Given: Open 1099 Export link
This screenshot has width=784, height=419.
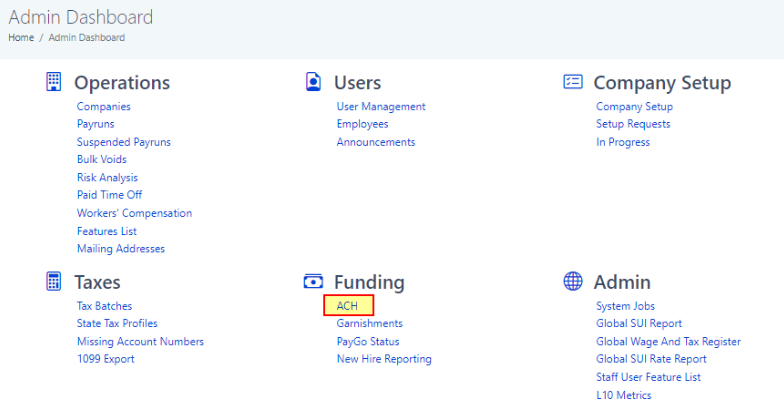Looking at the screenshot, I should pyautogui.click(x=106, y=359).
